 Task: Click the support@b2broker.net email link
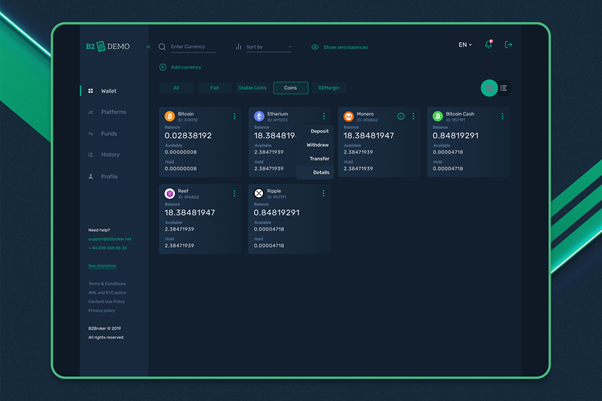pyautogui.click(x=110, y=239)
